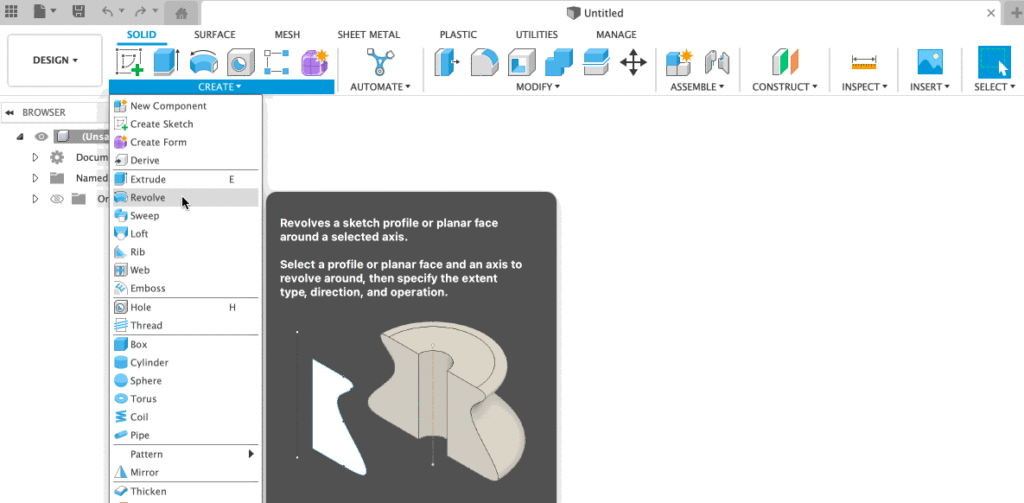
Task: Open the DESIGN workspace dropdown
Action: pos(55,60)
